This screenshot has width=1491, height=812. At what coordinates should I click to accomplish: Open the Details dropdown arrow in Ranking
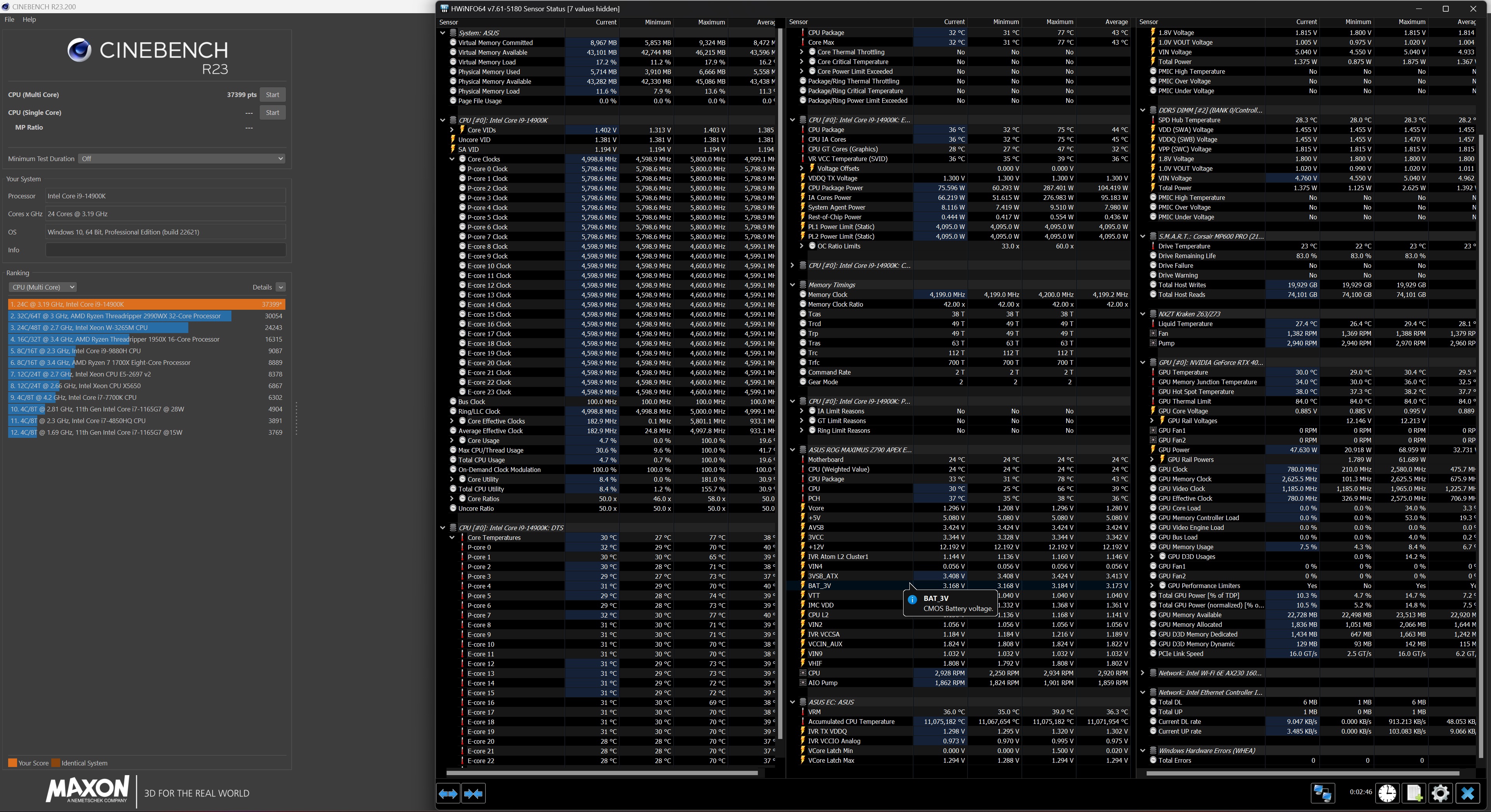(x=281, y=287)
